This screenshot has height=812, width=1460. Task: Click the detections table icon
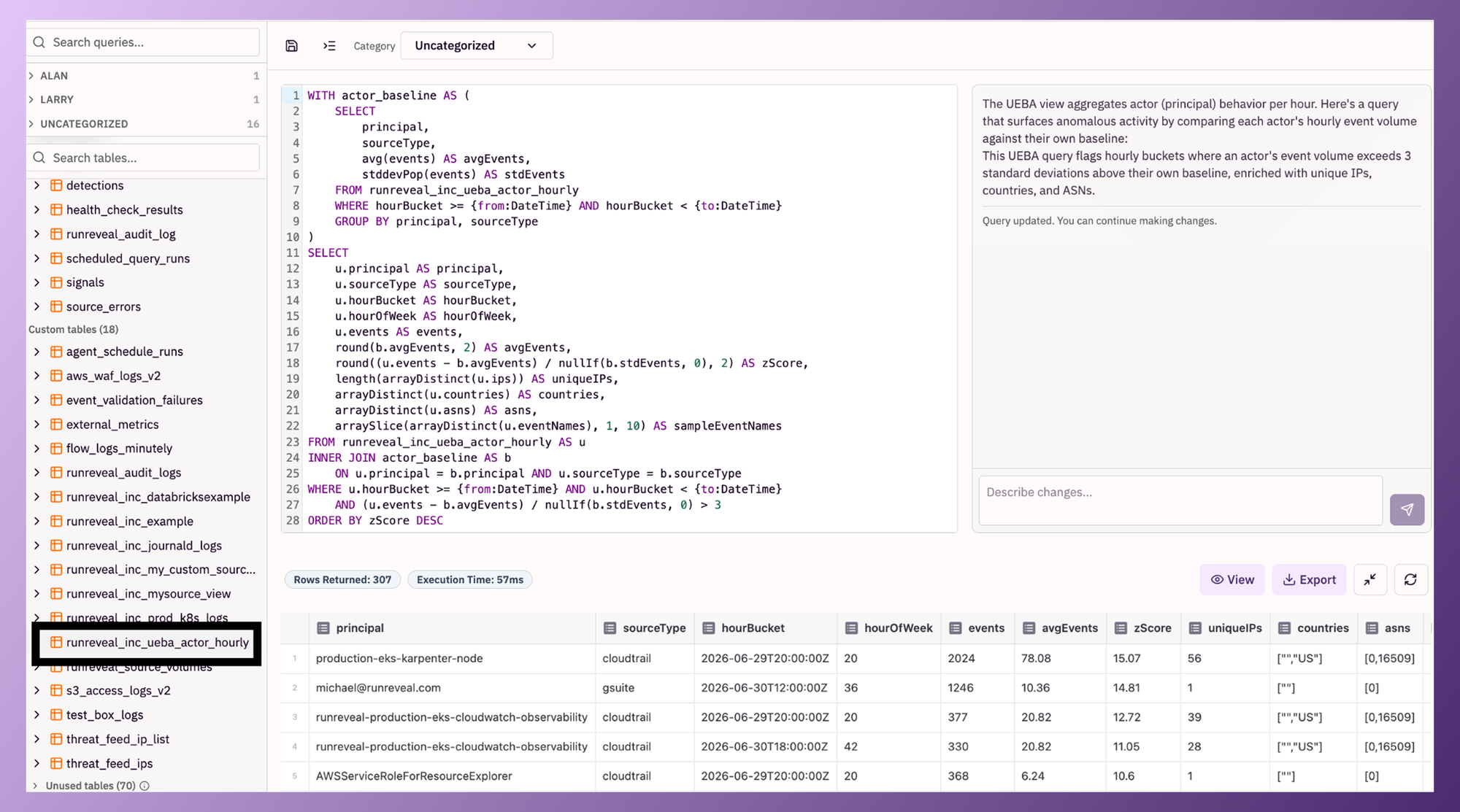click(56, 185)
